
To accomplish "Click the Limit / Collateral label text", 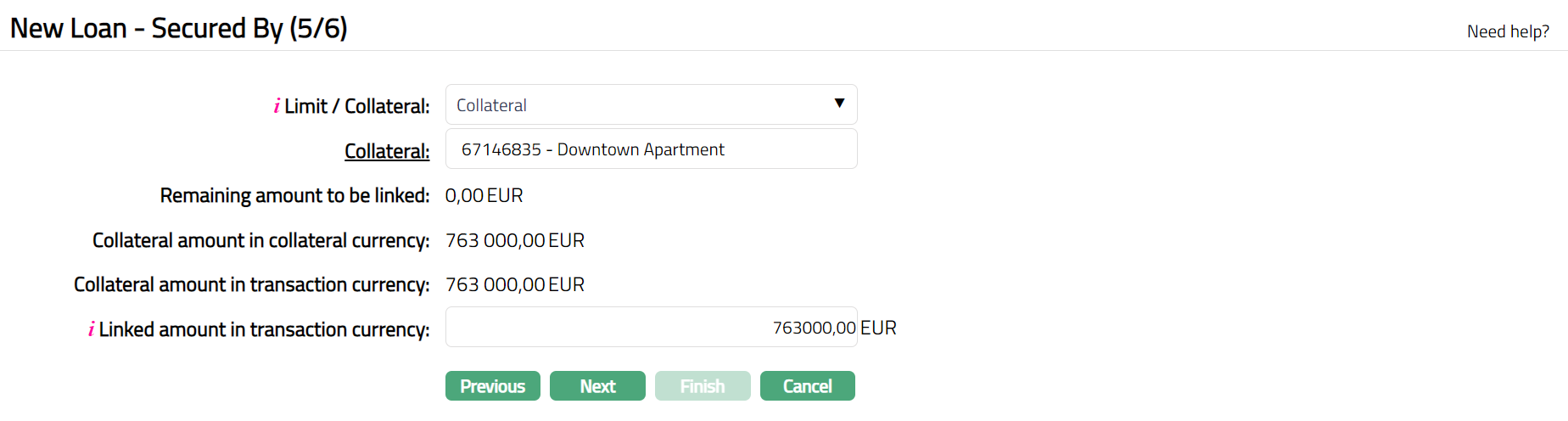I will pos(356,106).
